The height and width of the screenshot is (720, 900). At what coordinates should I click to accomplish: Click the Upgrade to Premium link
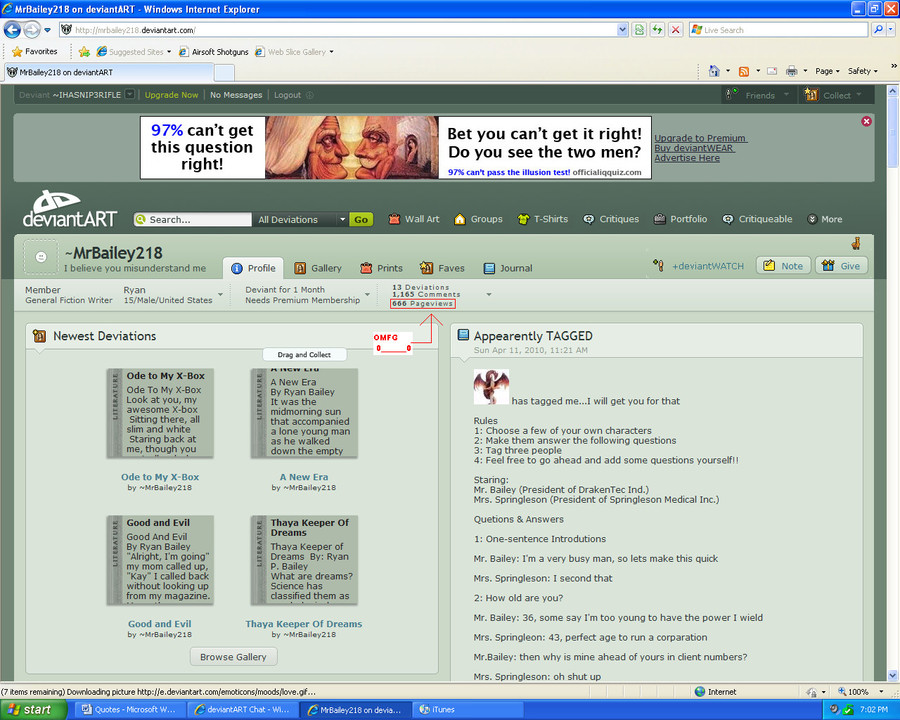coord(700,138)
